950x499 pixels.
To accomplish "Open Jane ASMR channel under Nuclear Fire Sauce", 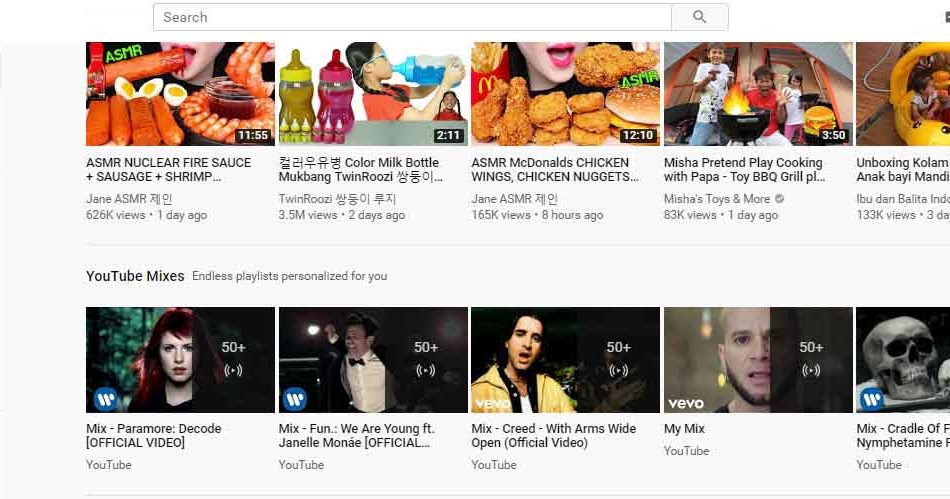I will (x=129, y=199).
